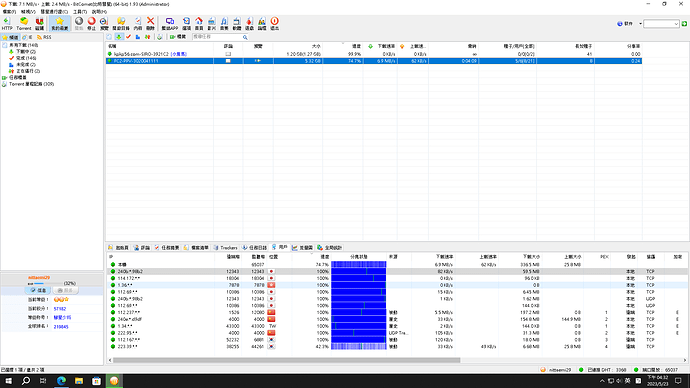690x388 pixels.
Task: Click the magnet link toolbar icon
Action: [40, 23]
